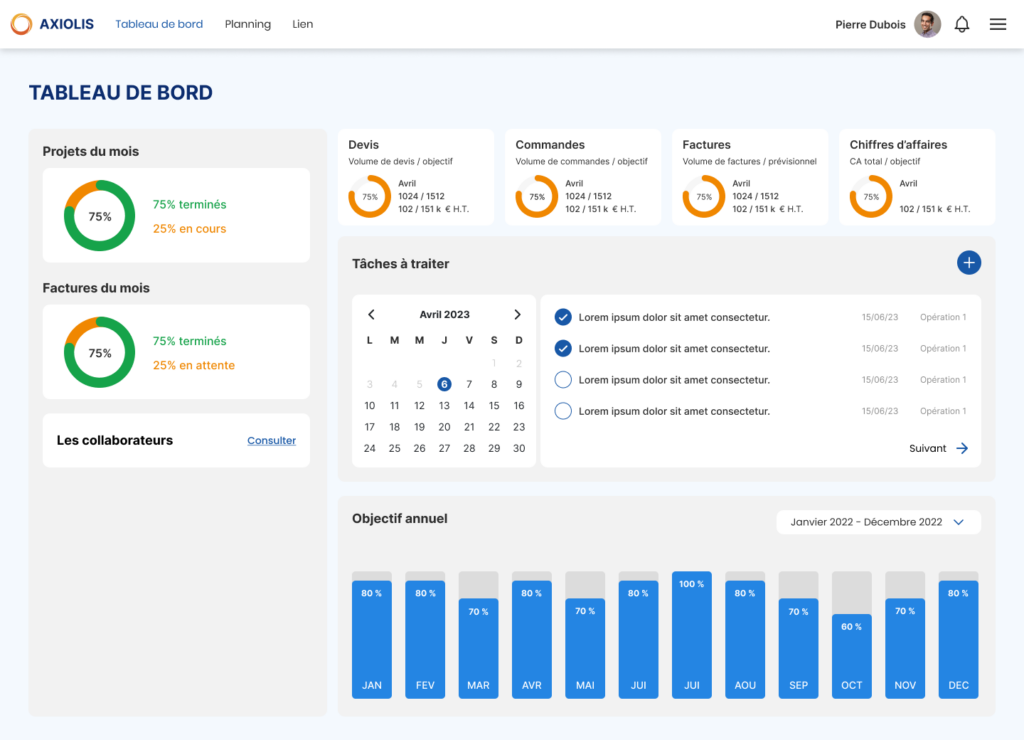Click 'Volume de factures / prévisionnel' subtitle
Screen dimensions: 1024x740
tap(749, 161)
